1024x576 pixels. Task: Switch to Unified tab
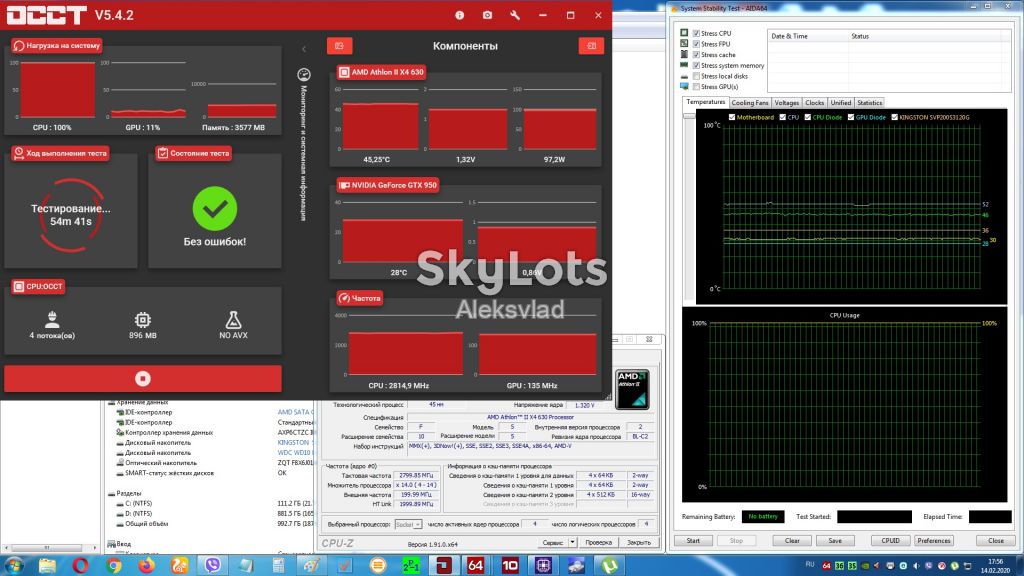(x=840, y=103)
